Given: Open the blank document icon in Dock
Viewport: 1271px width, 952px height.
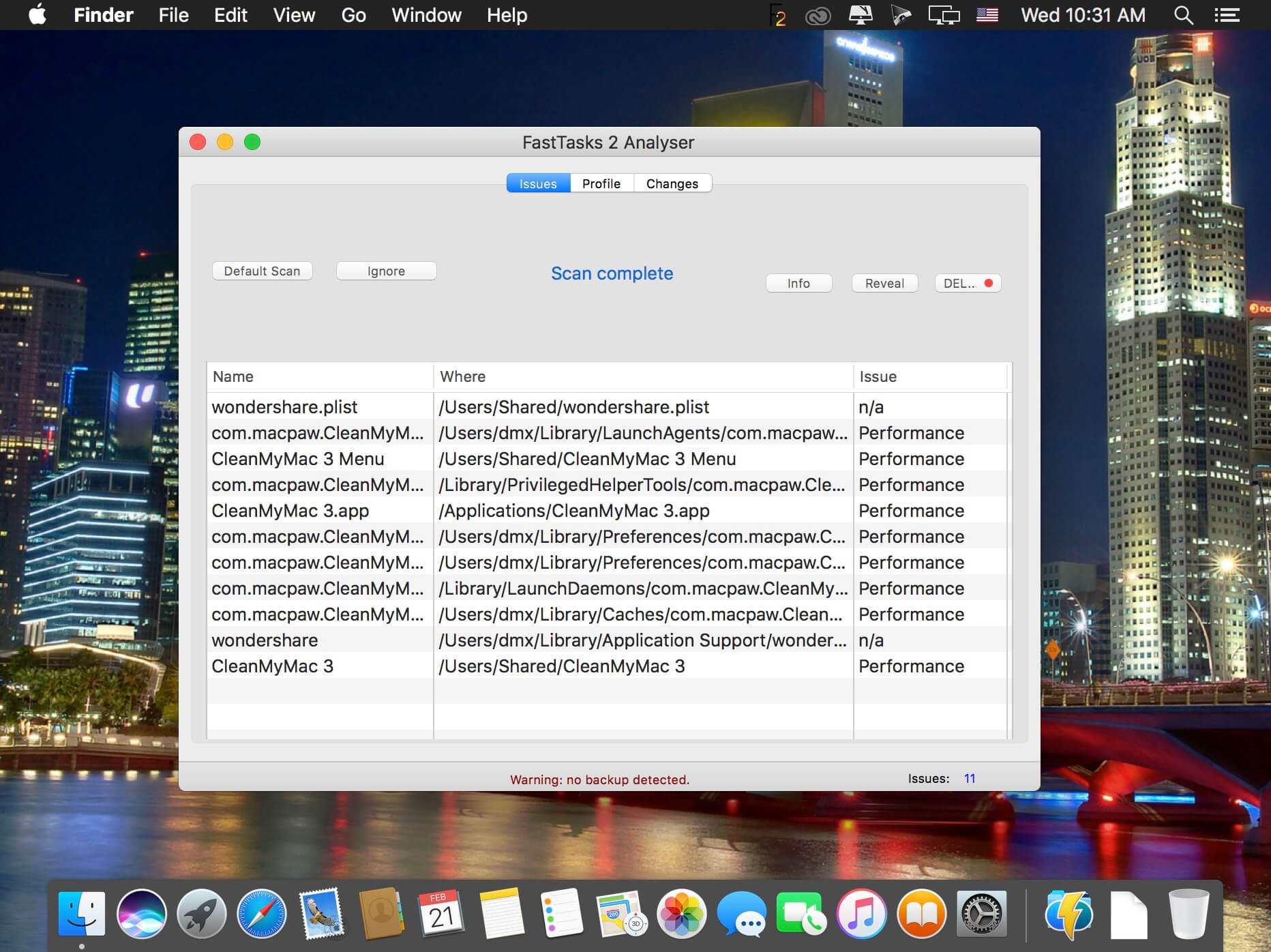Looking at the screenshot, I should (x=1128, y=914).
